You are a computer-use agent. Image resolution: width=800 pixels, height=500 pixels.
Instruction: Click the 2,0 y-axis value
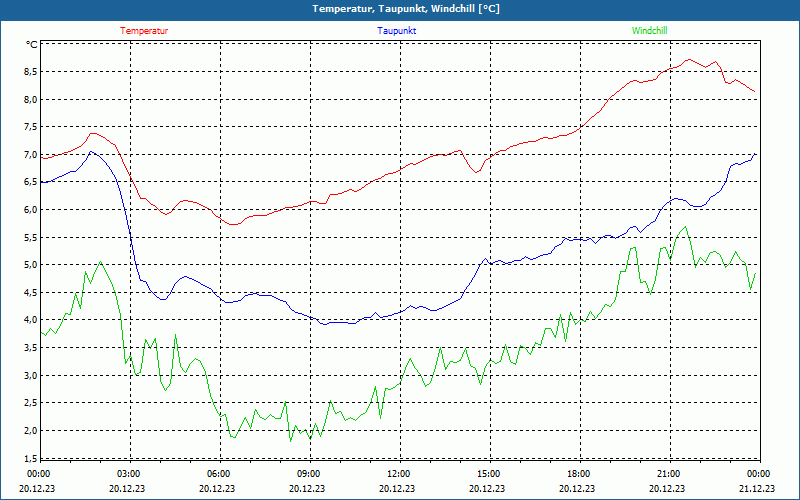pyautogui.click(x=31, y=431)
